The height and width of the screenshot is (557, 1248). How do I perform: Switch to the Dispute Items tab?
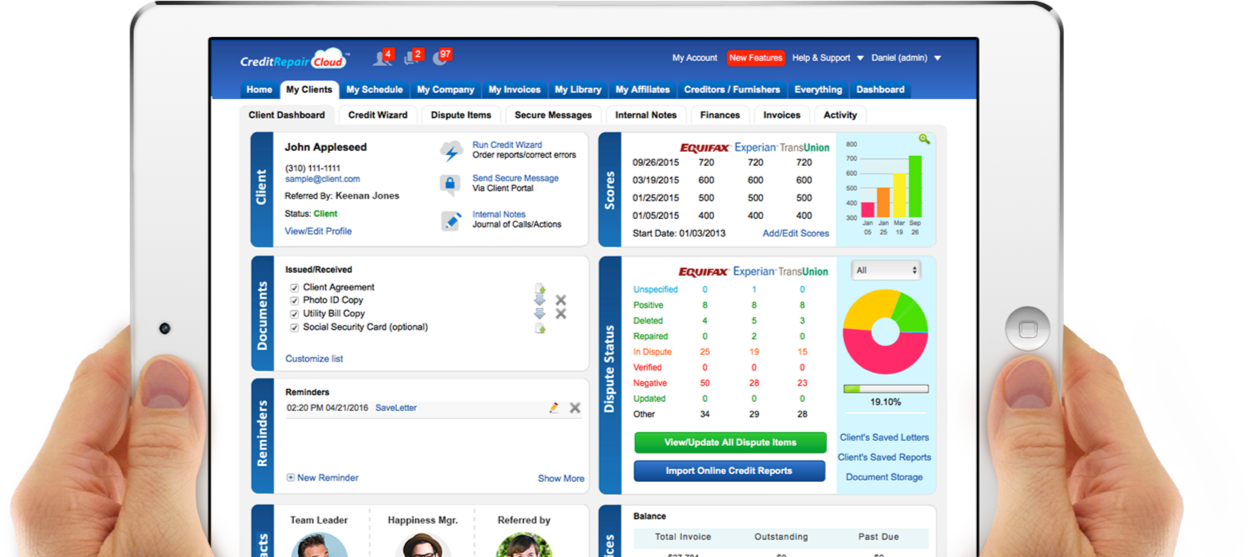pyautogui.click(x=461, y=115)
